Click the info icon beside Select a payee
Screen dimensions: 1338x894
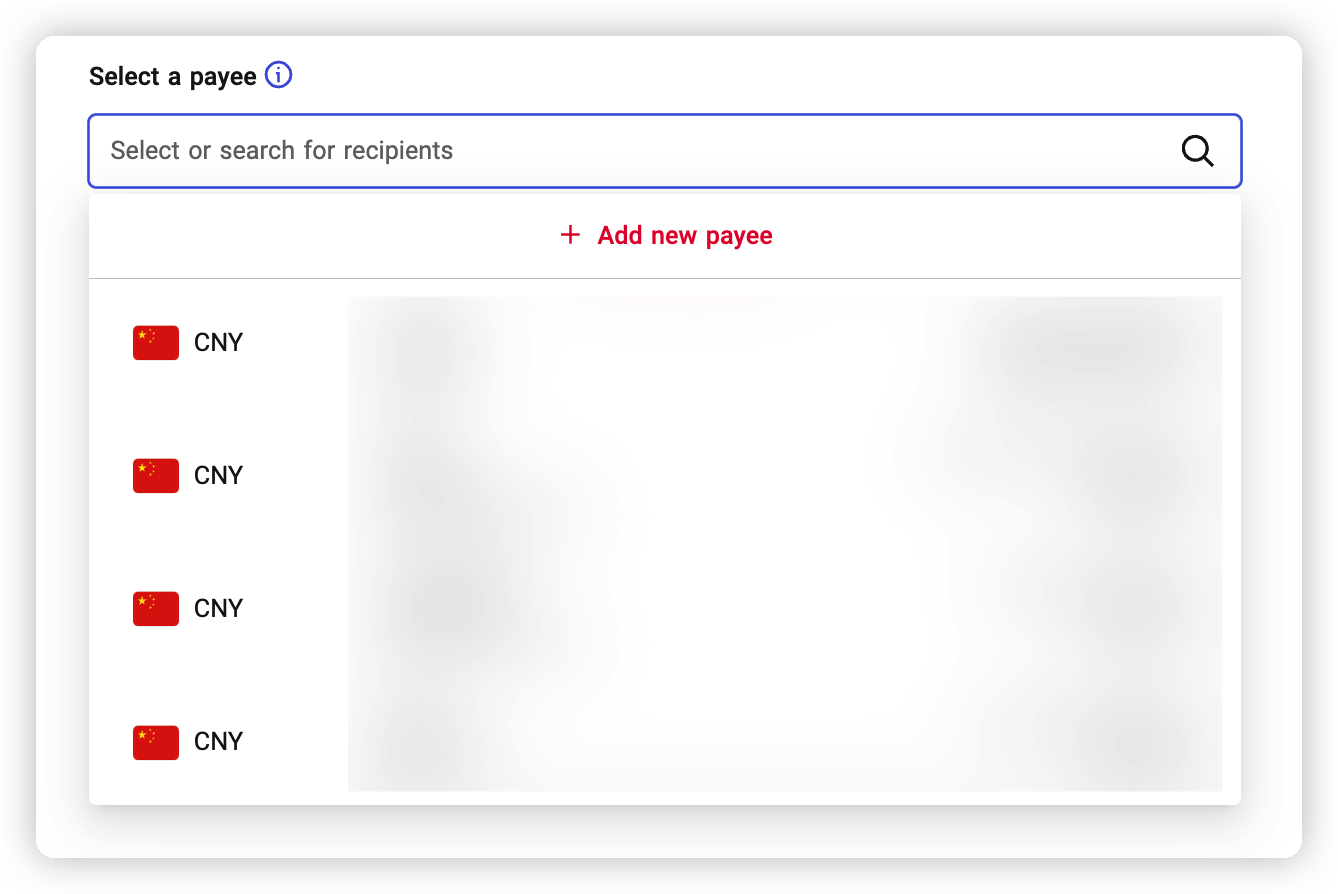pos(278,76)
